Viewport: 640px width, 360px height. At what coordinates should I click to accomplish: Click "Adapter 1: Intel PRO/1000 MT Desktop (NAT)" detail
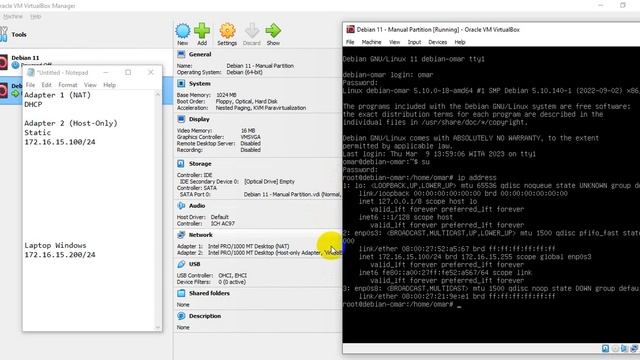pyautogui.click(x=233, y=247)
